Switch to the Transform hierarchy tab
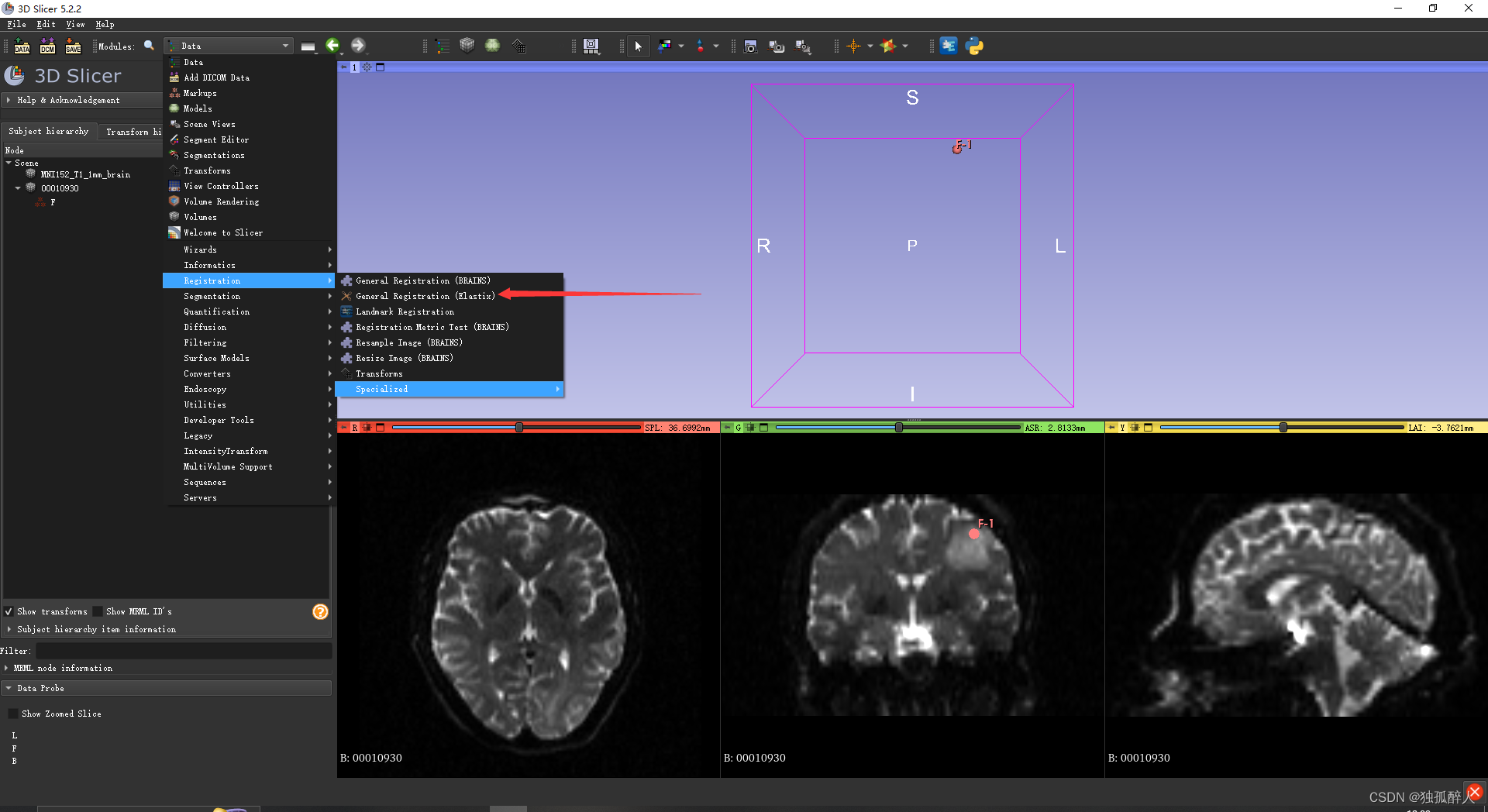This screenshot has height=812, width=1488. [x=133, y=132]
